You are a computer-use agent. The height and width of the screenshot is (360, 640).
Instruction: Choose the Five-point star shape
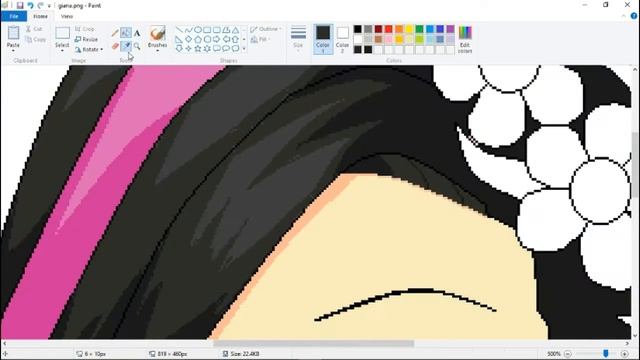point(198,49)
